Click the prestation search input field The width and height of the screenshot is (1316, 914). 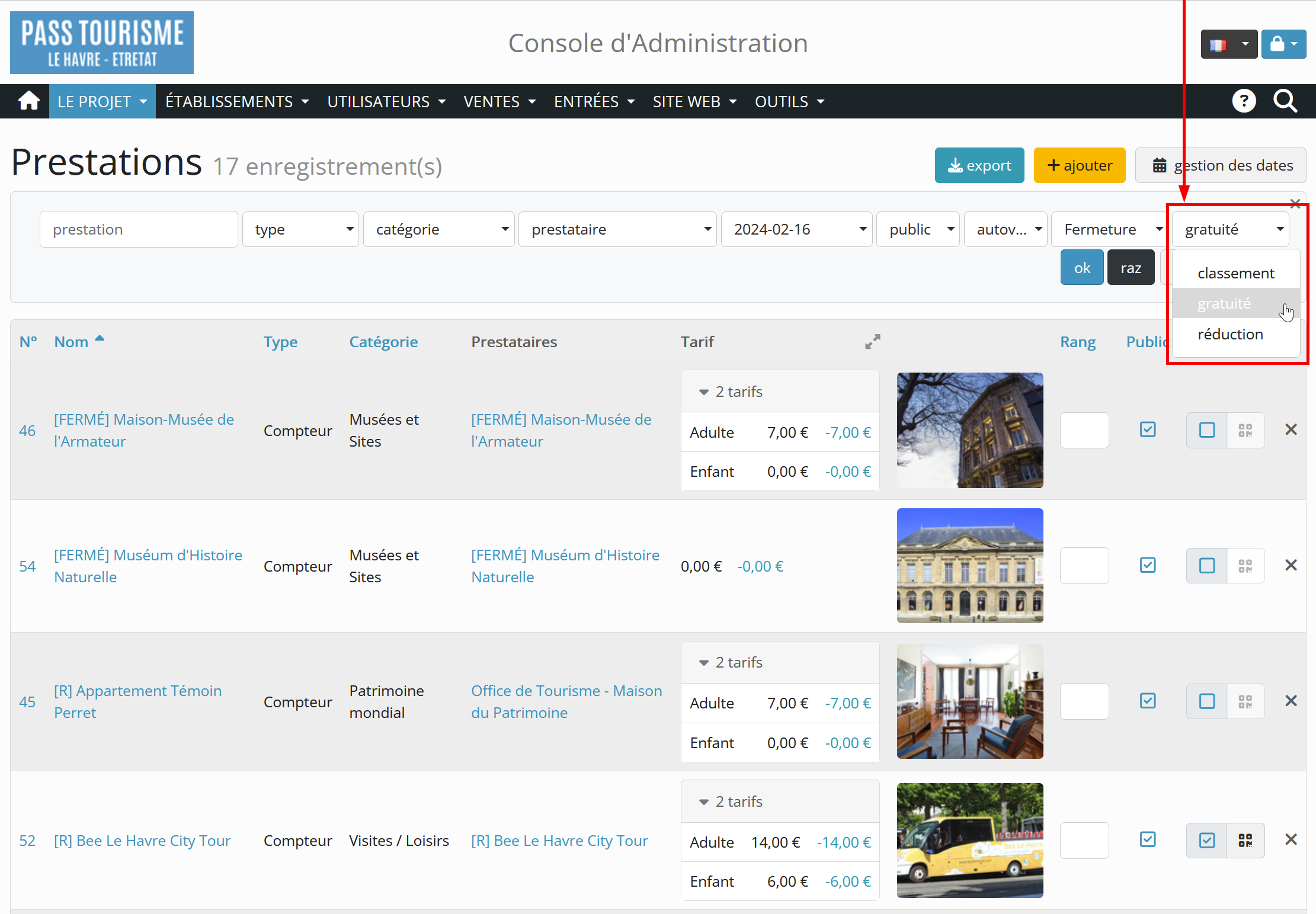click(139, 229)
